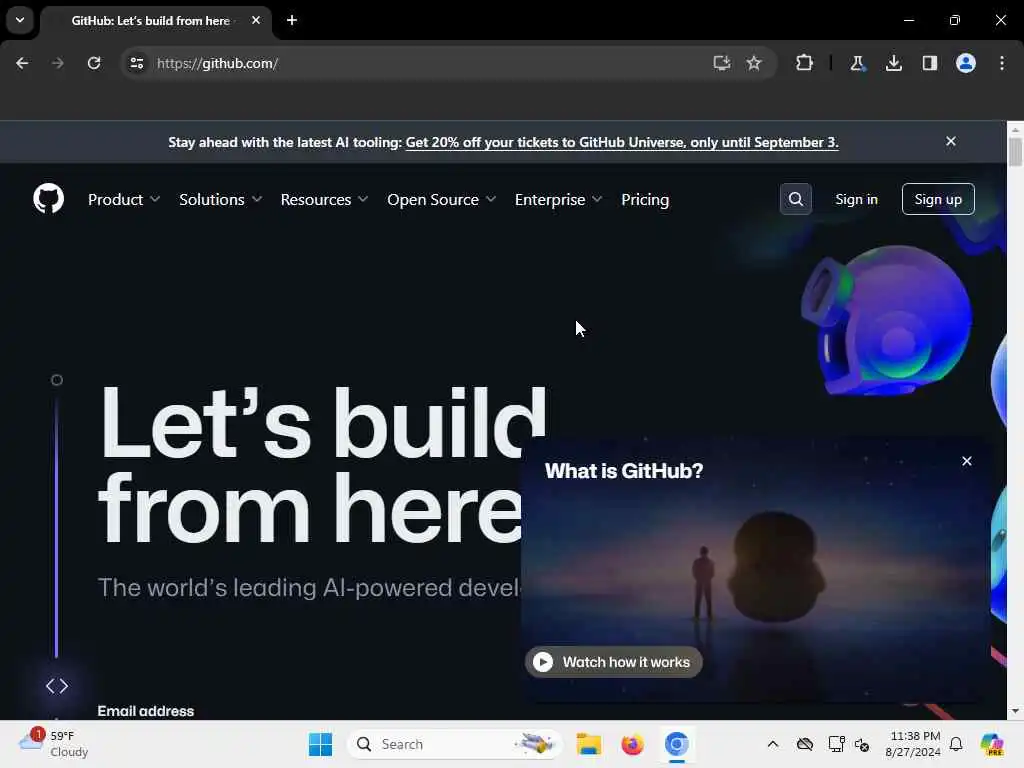
Task: Click the clock showing 11:38 PM
Action: point(913,744)
